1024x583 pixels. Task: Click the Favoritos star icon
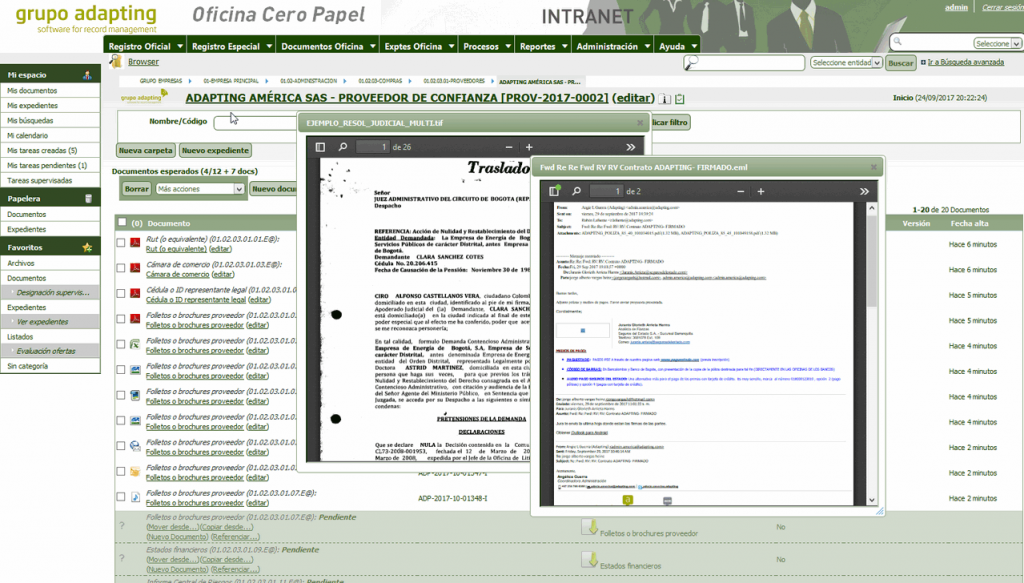tap(87, 247)
